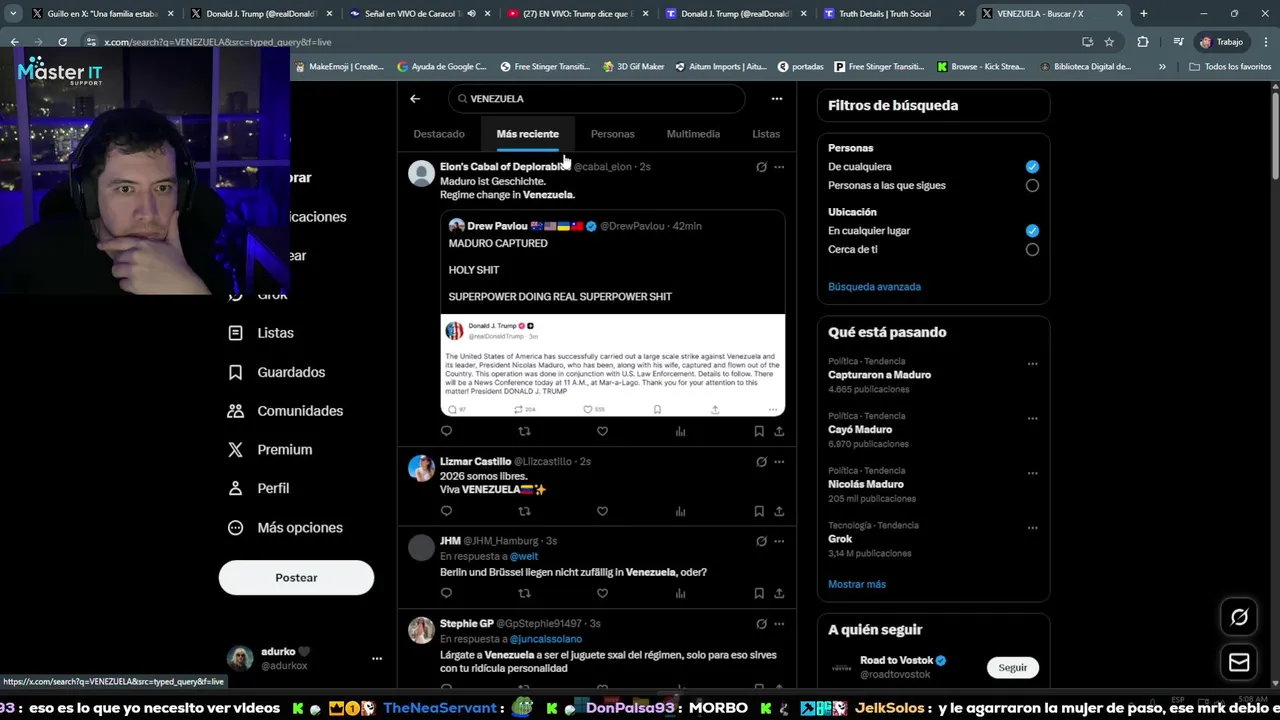Like Elon's Cabal of Deplorables post
Viewport: 1280px width, 720px height.
(x=602, y=431)
